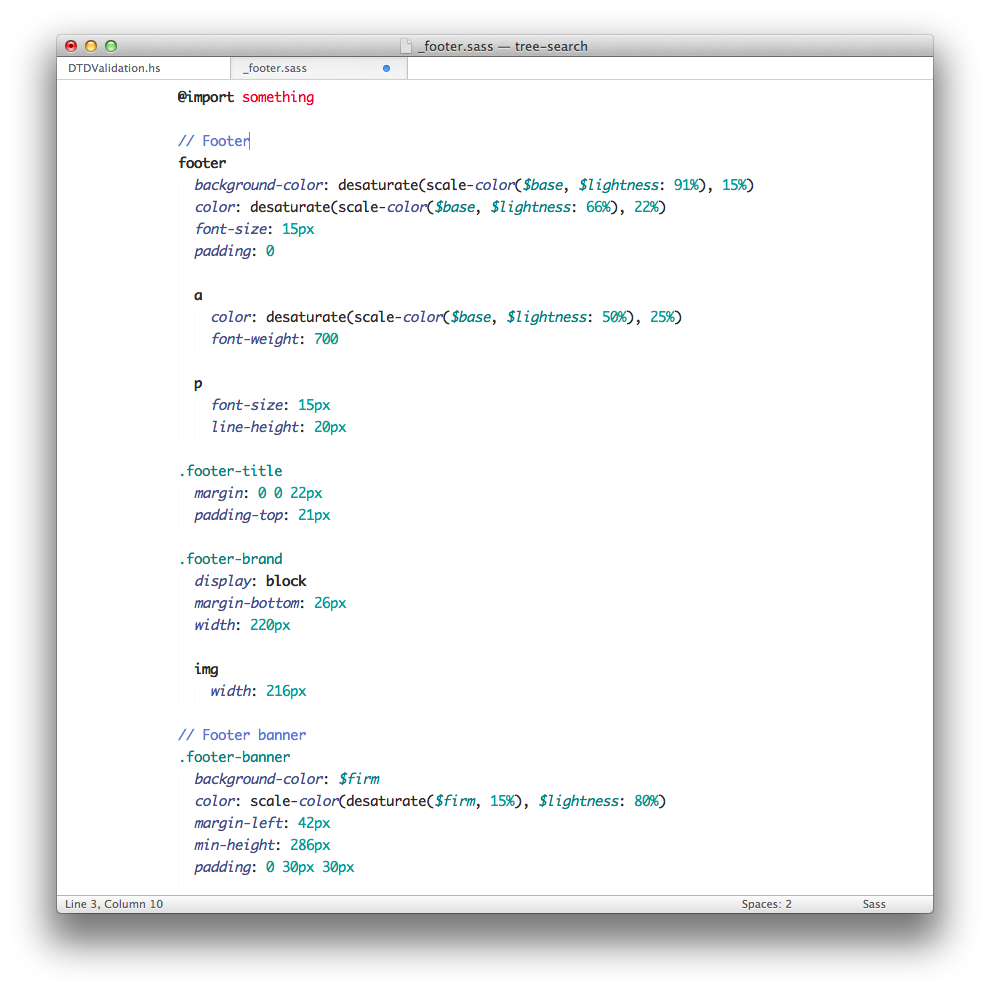
Task: Click the .footer-banner selector line
Action: (x=235, y=757)
